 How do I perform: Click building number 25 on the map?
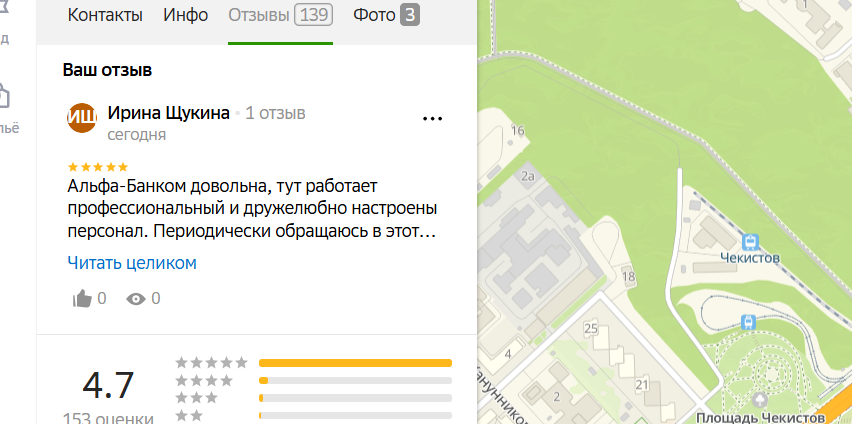591,328
